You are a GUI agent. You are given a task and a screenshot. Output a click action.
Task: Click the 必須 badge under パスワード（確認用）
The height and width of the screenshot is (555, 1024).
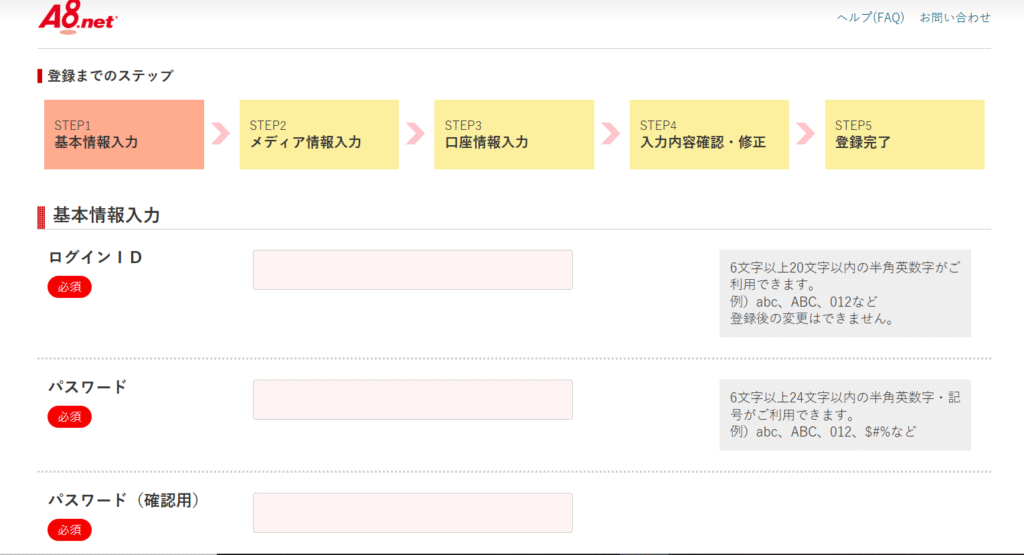pos(69,530)
